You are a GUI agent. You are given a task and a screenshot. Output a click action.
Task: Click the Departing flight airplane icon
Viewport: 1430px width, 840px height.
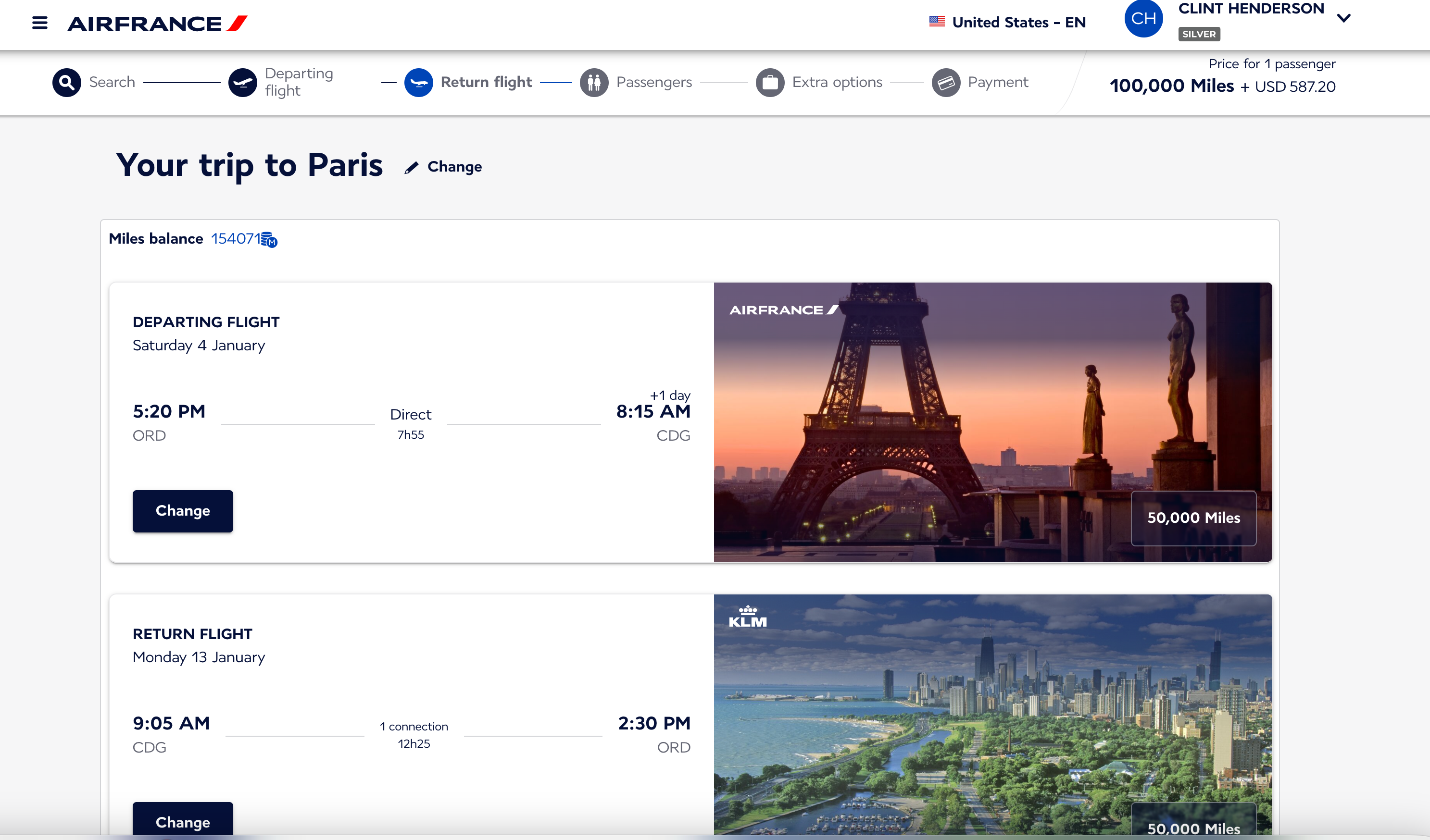243,82
